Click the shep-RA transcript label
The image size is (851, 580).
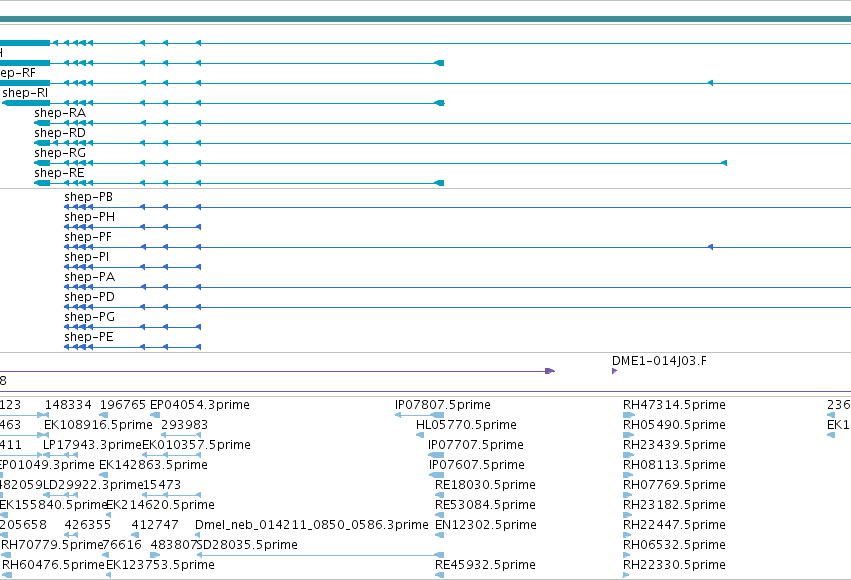[x=60, y=113]
